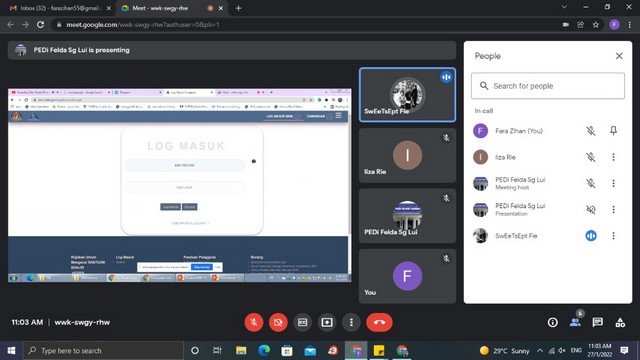640x360 pixels.
Task: Close the People panel
Action: click(619, 56)
